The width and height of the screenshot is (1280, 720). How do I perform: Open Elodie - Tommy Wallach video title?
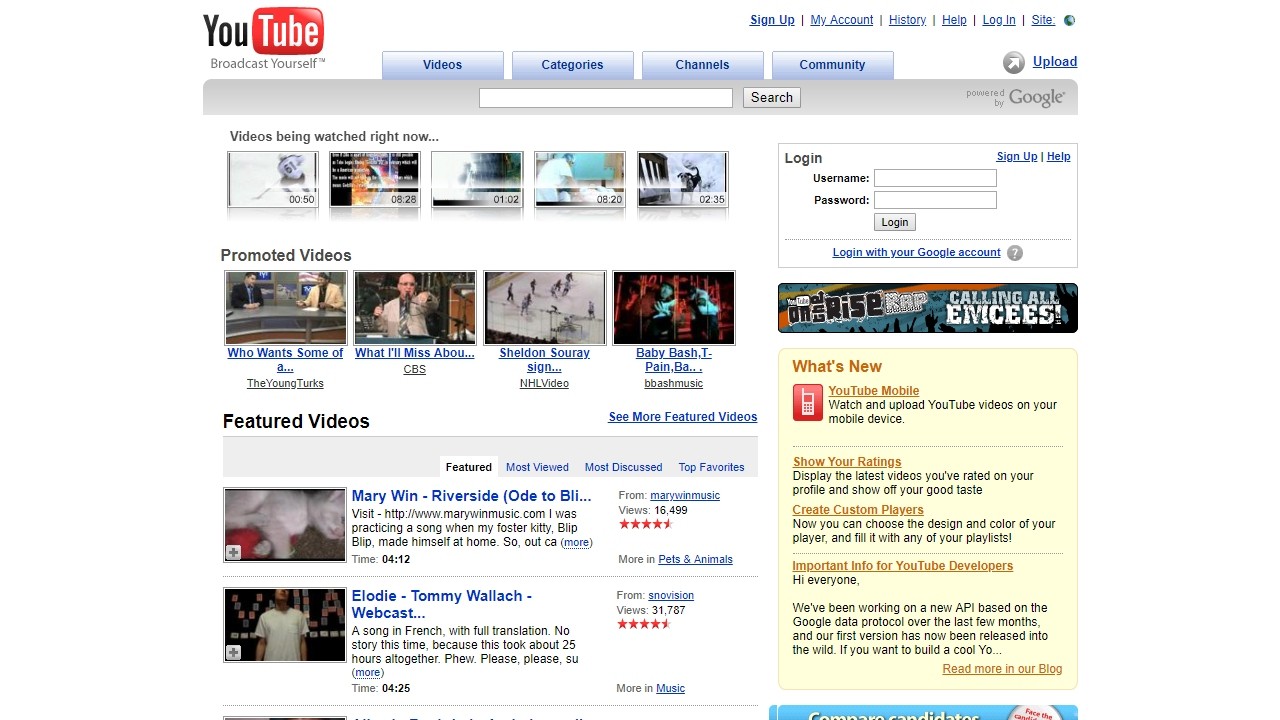tap(442, 604)
